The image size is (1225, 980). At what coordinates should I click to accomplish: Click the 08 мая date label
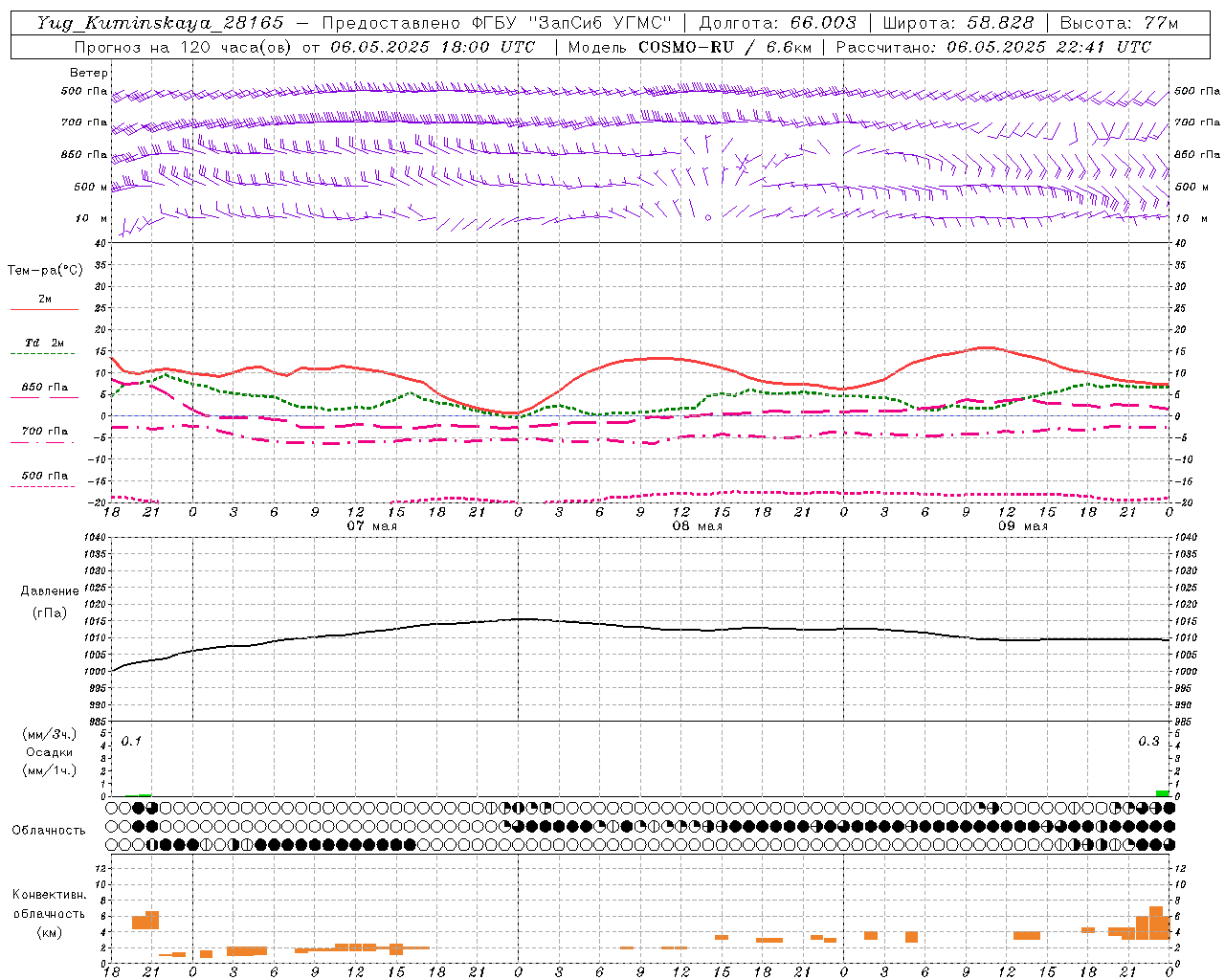coord(697,526)
